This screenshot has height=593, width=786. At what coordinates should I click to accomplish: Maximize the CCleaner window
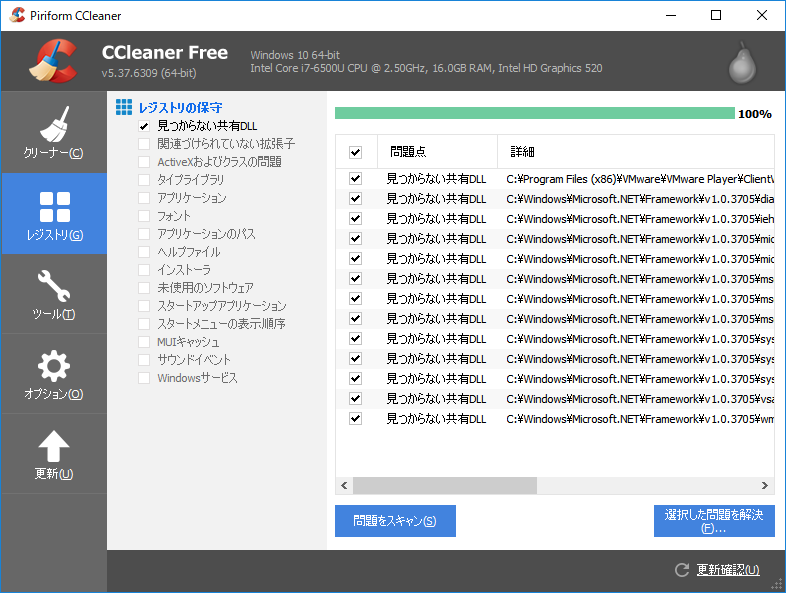pyautogui.click(x=716, y=16)
